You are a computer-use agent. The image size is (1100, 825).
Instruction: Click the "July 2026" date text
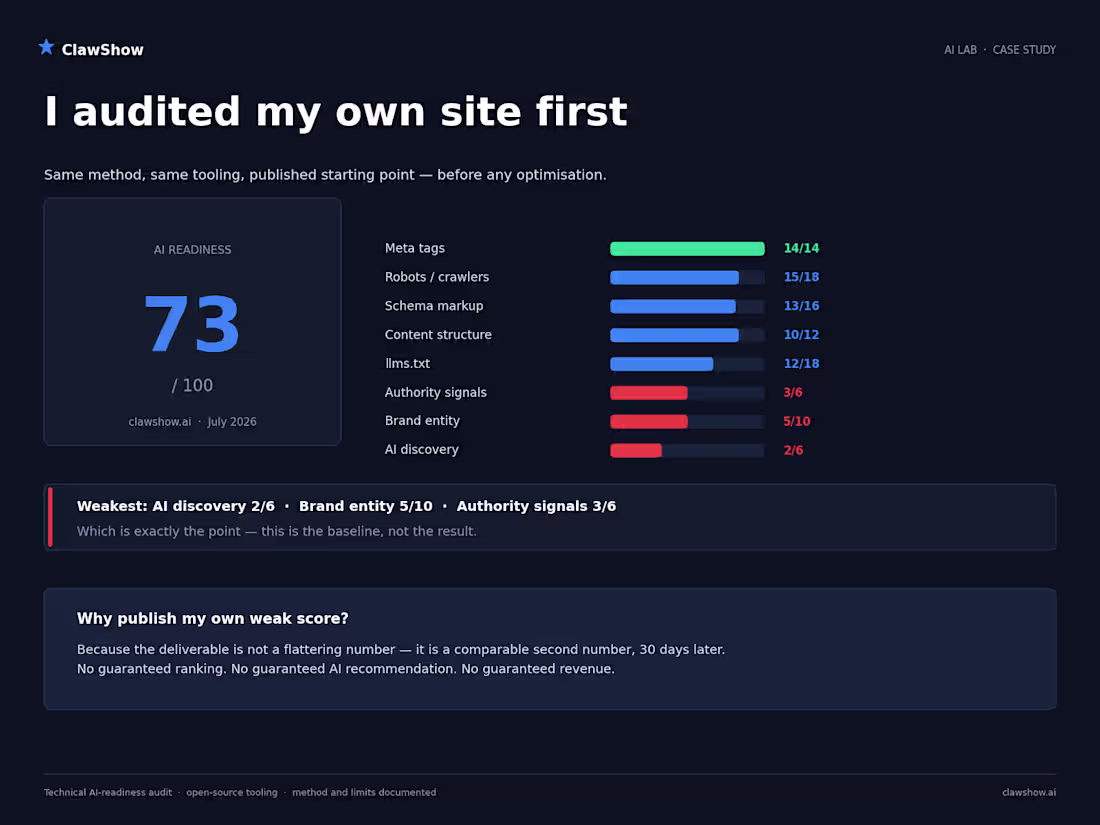pos(232,422)
